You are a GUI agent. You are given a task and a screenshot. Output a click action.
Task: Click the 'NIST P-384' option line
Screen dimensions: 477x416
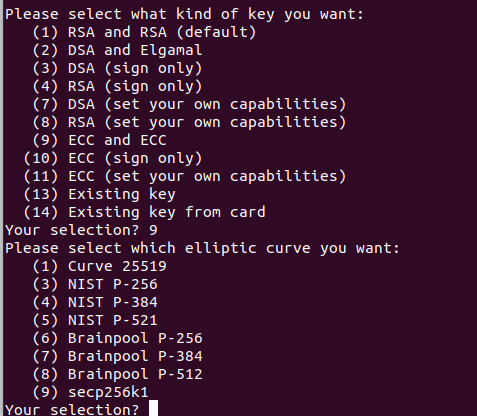tap(95, 302)
